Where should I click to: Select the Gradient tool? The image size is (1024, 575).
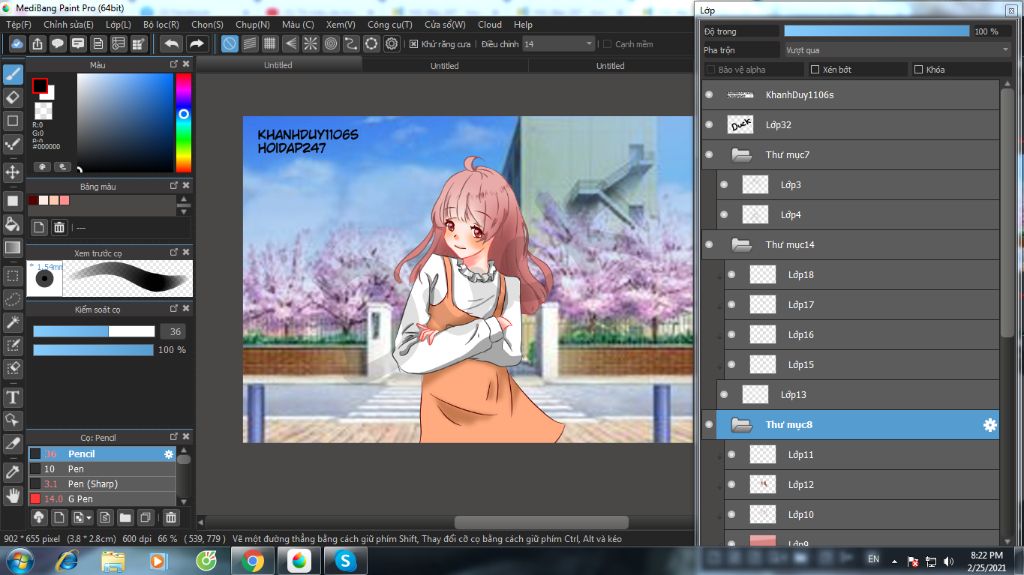(12, 248)
